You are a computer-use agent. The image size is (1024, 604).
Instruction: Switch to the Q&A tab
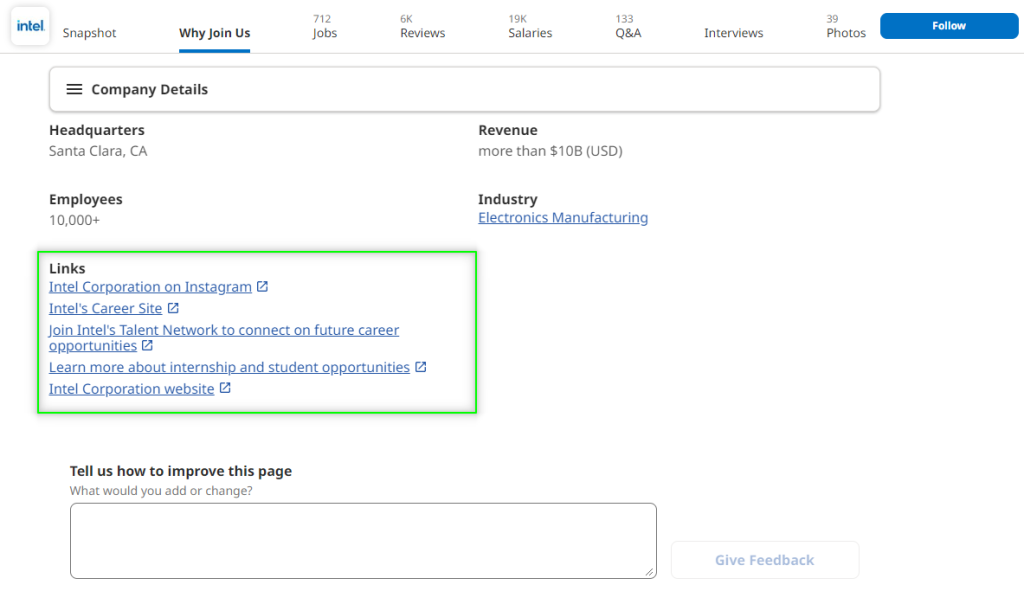click(628, 27)
